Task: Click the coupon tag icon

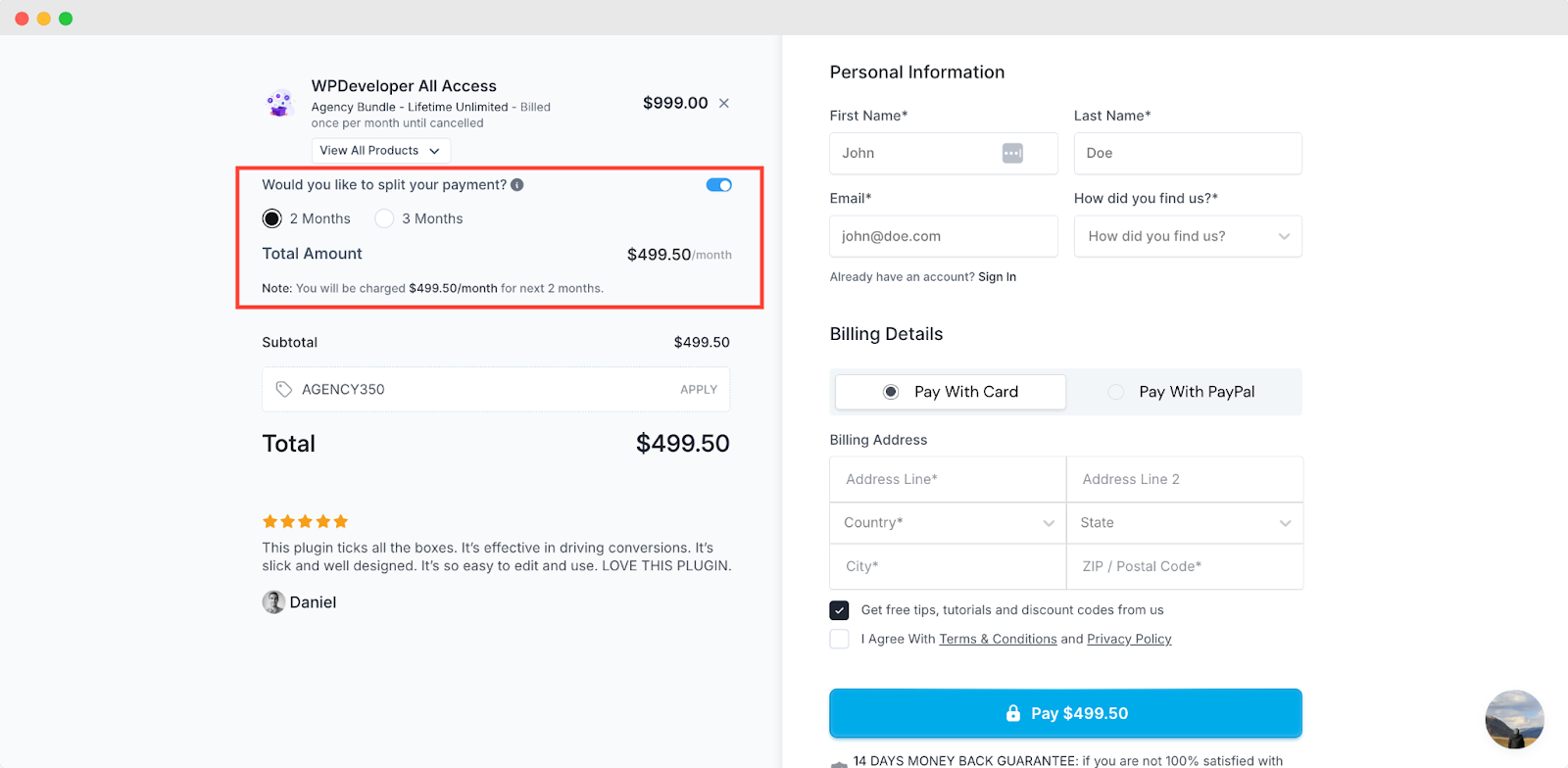Action: (284, 389)
